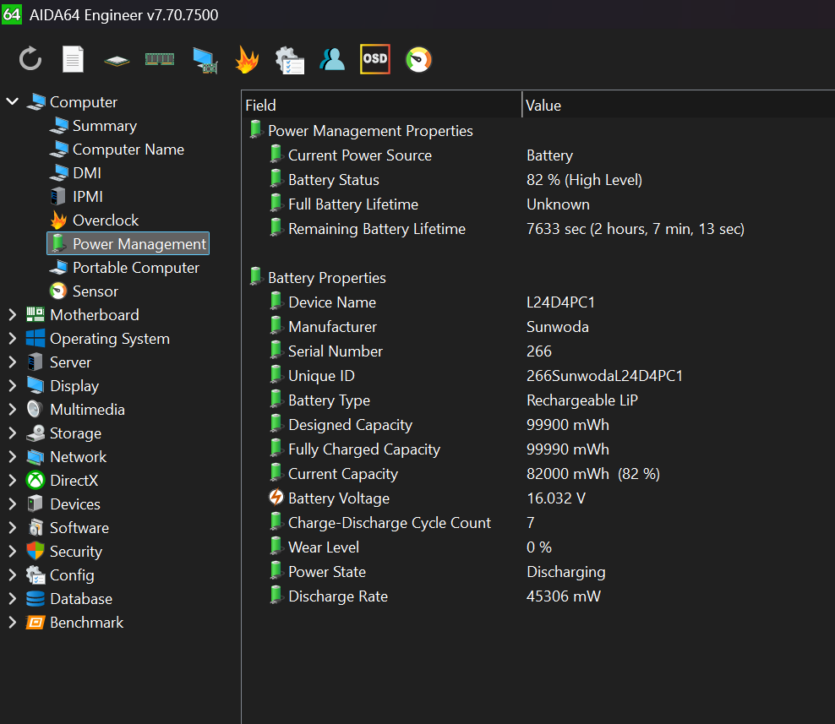Expand the Multimedia tree node
The image size is (835, 724).
coord(12,409)
